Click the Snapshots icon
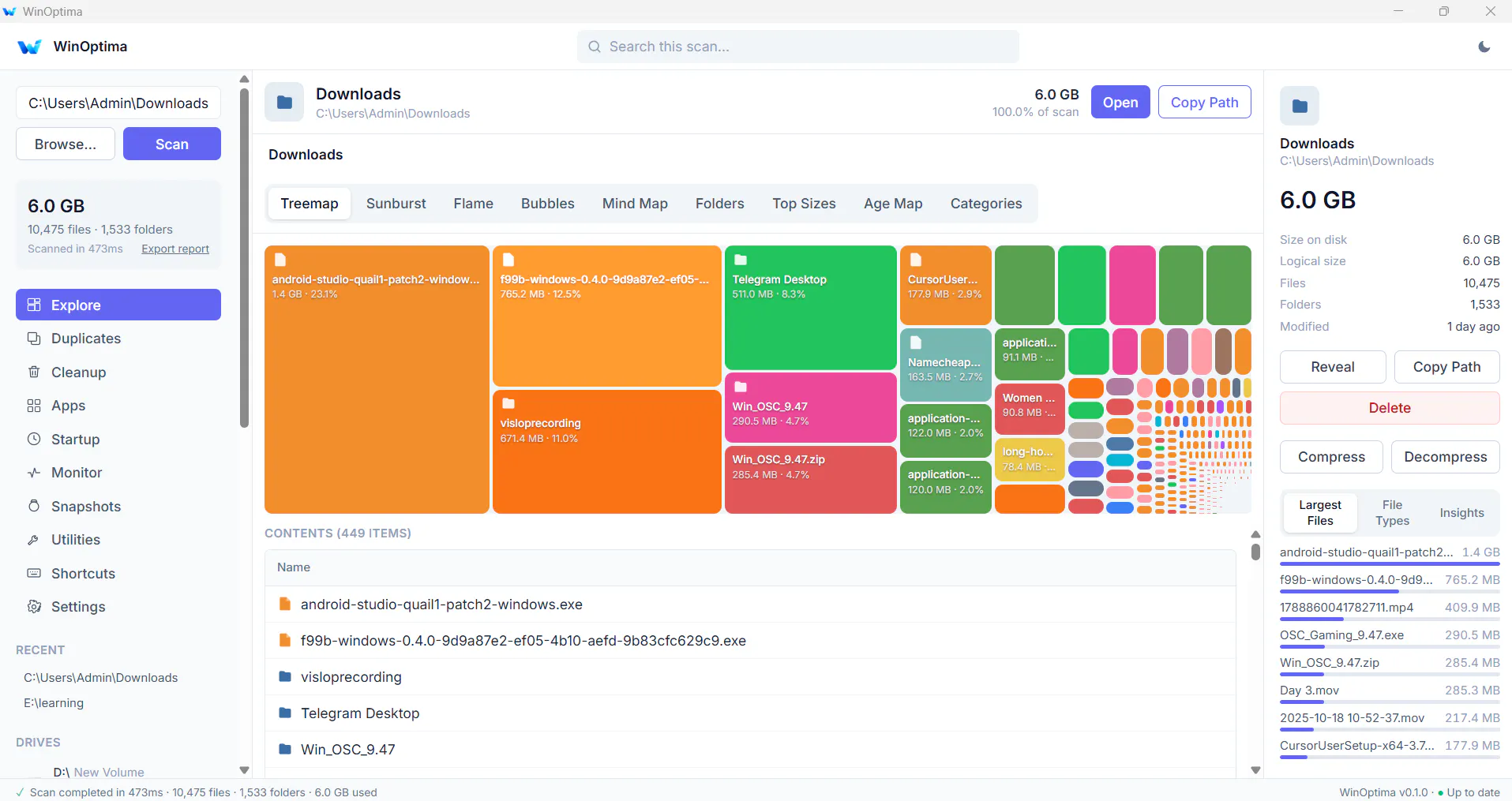 pos(34,506)
